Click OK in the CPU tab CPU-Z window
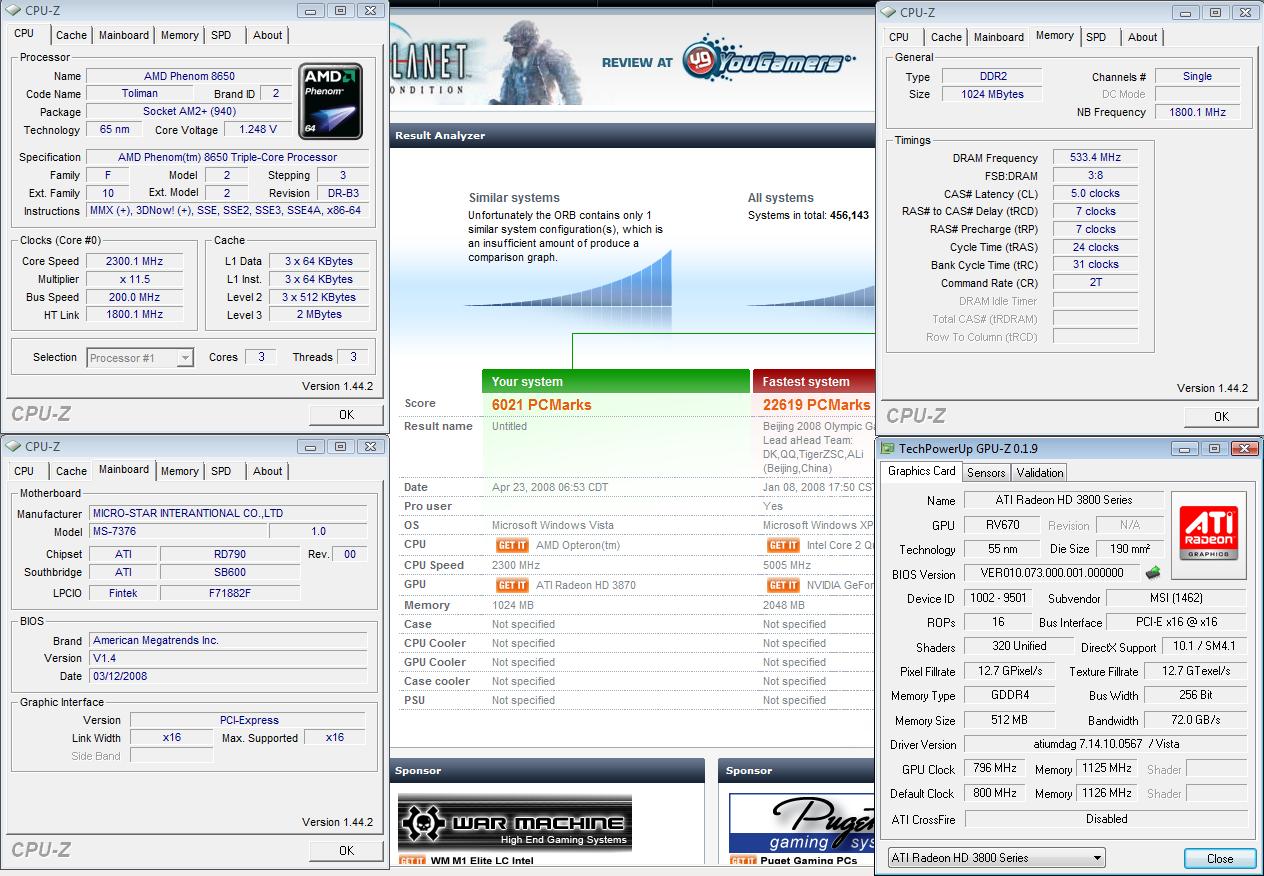Image resolution: width=1264 pixels, height=876 pixels. click(x=346, y=415)
